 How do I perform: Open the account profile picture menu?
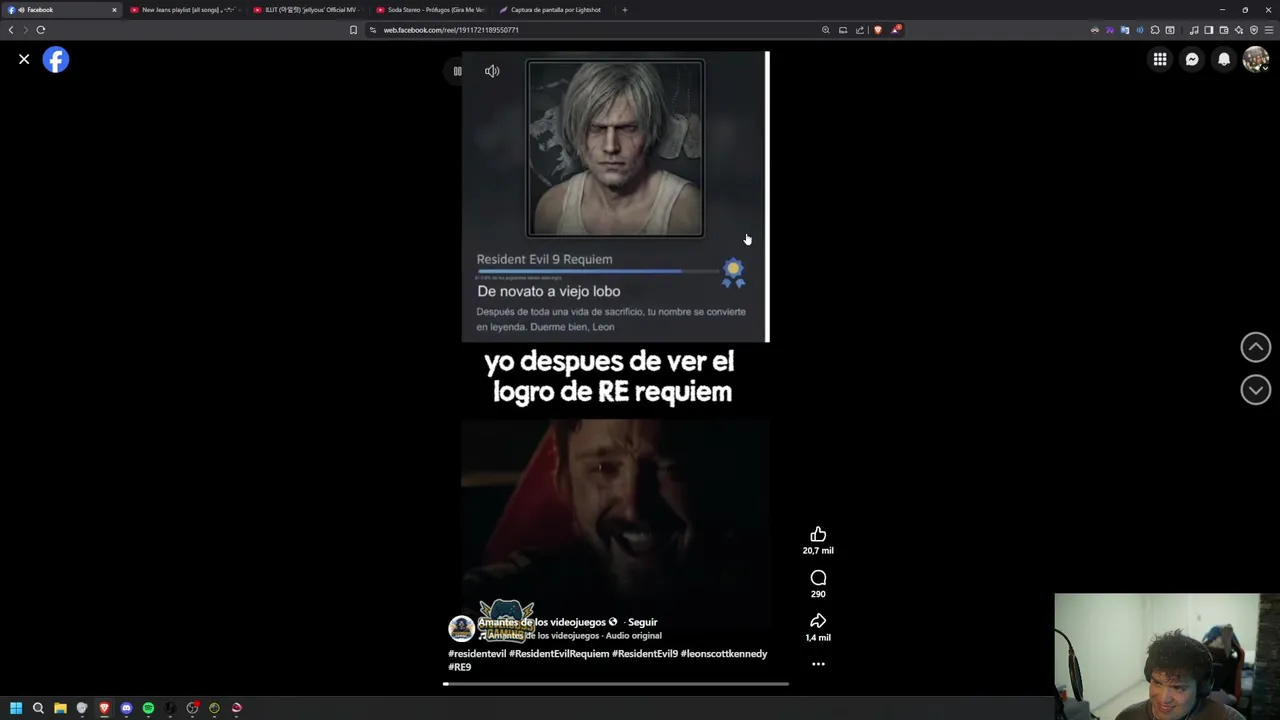[x=1256, y=60]
